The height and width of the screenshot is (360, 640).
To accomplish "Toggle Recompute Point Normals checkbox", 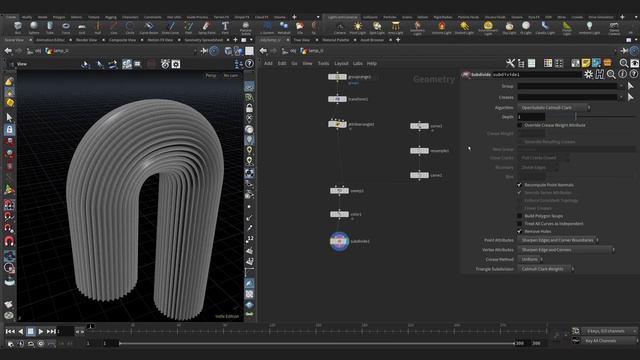I will click(x=520, y=185).
